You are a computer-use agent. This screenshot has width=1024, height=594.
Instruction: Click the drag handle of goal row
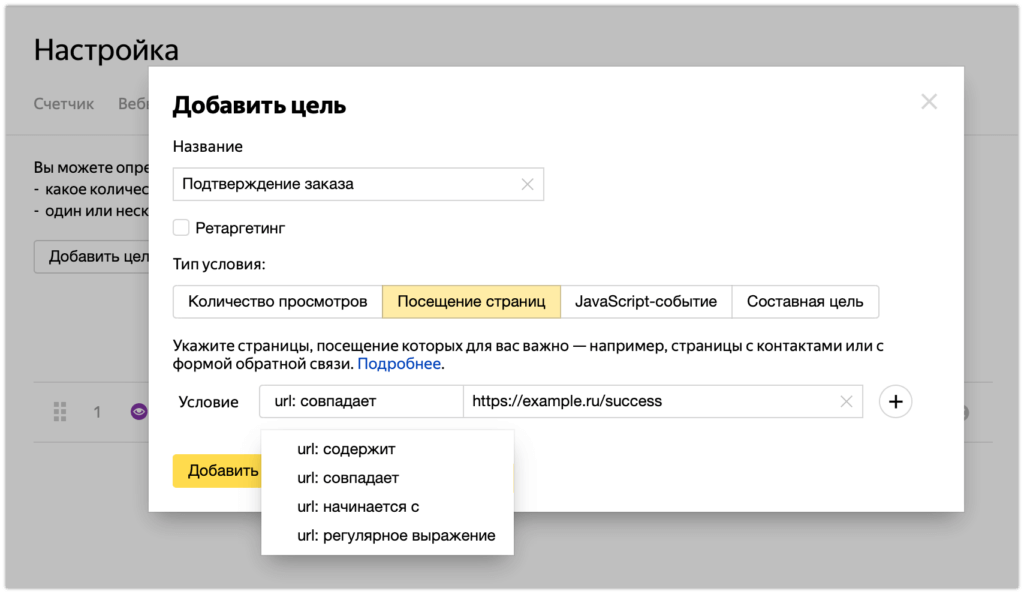(59, 411)
